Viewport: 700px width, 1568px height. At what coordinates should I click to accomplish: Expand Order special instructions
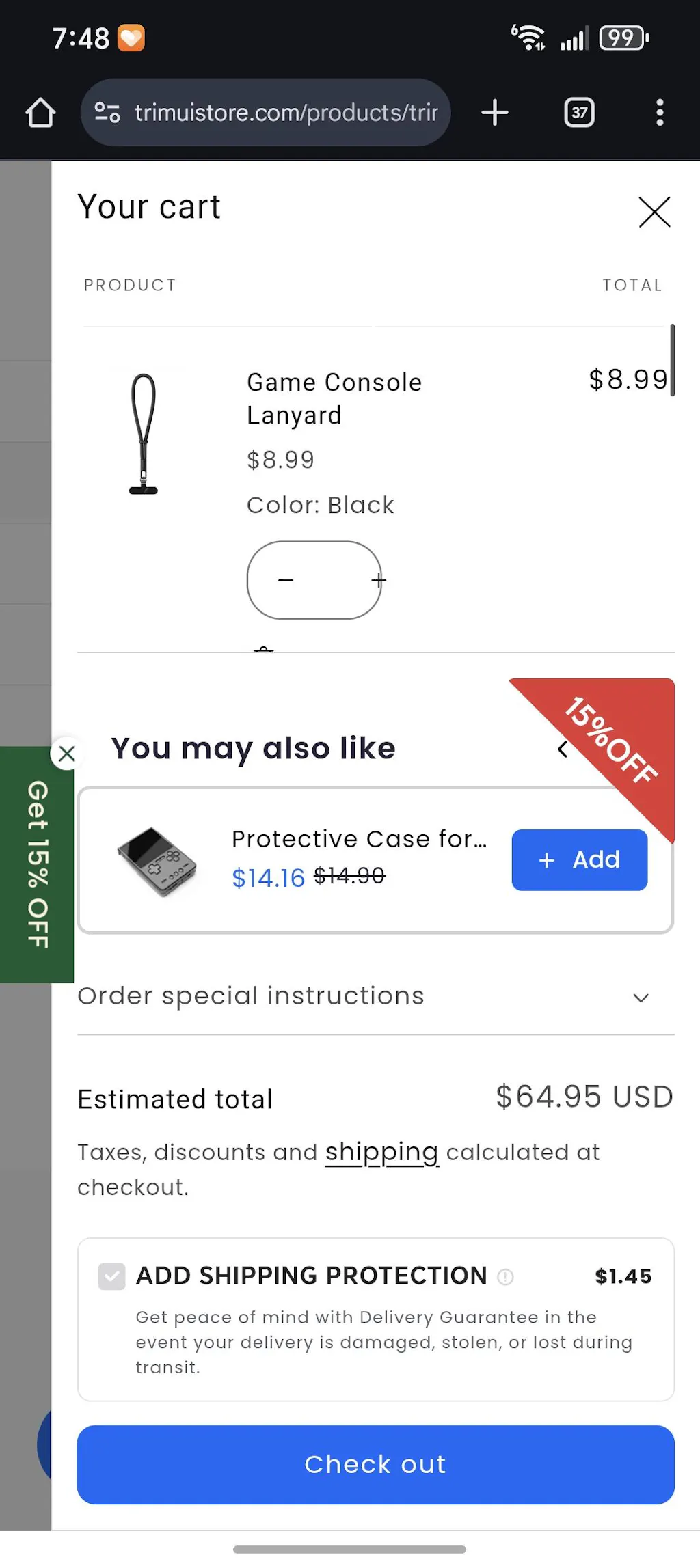[641, 998]
